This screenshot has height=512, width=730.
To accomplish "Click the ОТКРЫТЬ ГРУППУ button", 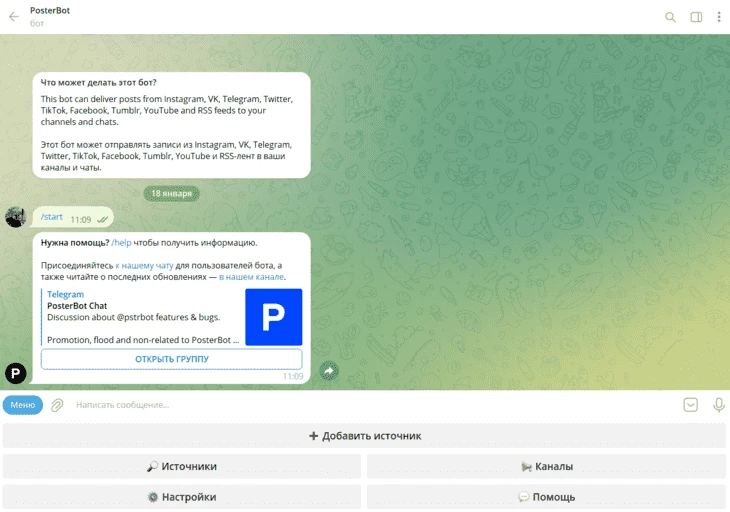I will tap(171, 359).
